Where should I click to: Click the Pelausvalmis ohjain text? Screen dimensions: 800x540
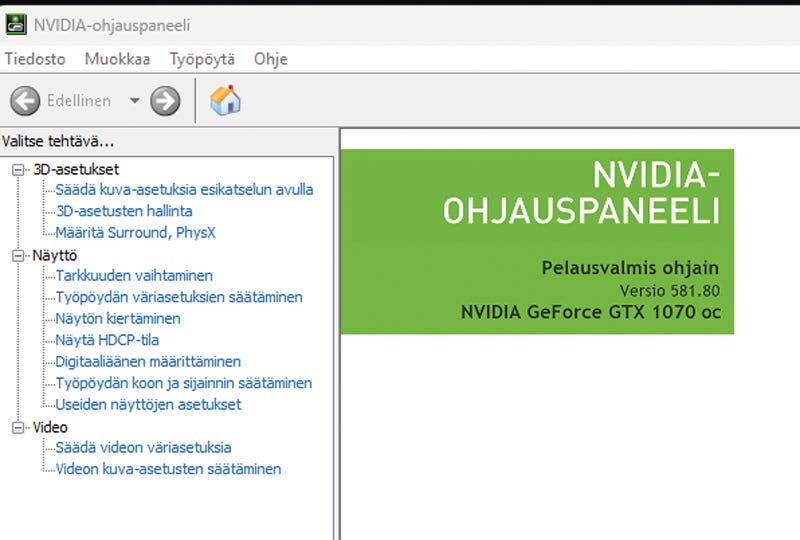631,268
